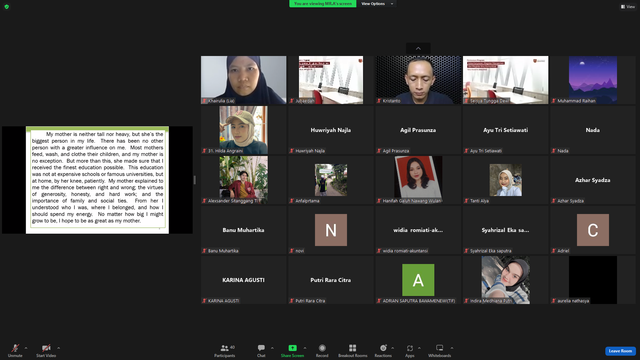Click novi's N avatar
This screenshot has height=360, width=640.
pos(331,230)
